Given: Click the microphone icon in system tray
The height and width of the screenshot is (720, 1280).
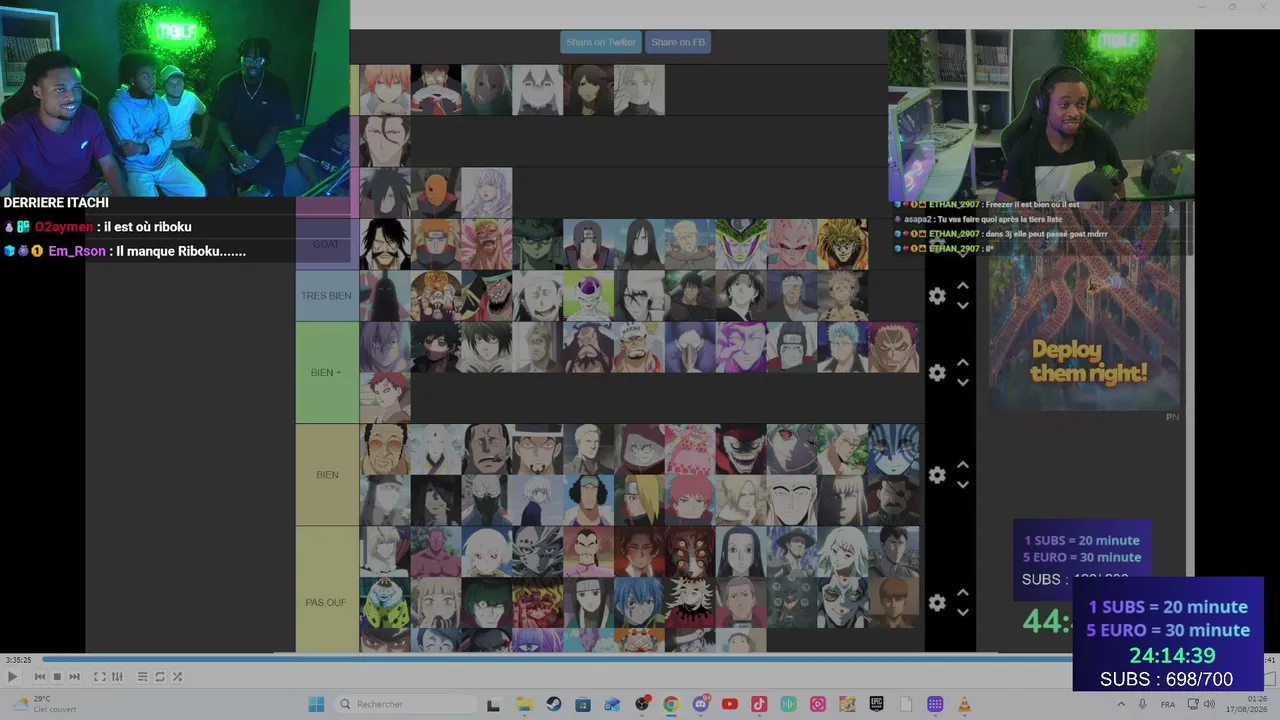Looking at the screenshot, I should [x=1142, y=704].
